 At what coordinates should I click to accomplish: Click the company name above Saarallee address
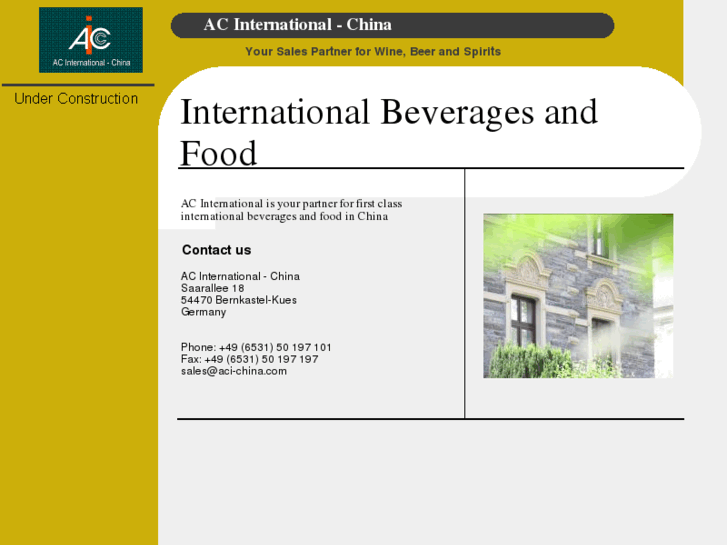240,276
